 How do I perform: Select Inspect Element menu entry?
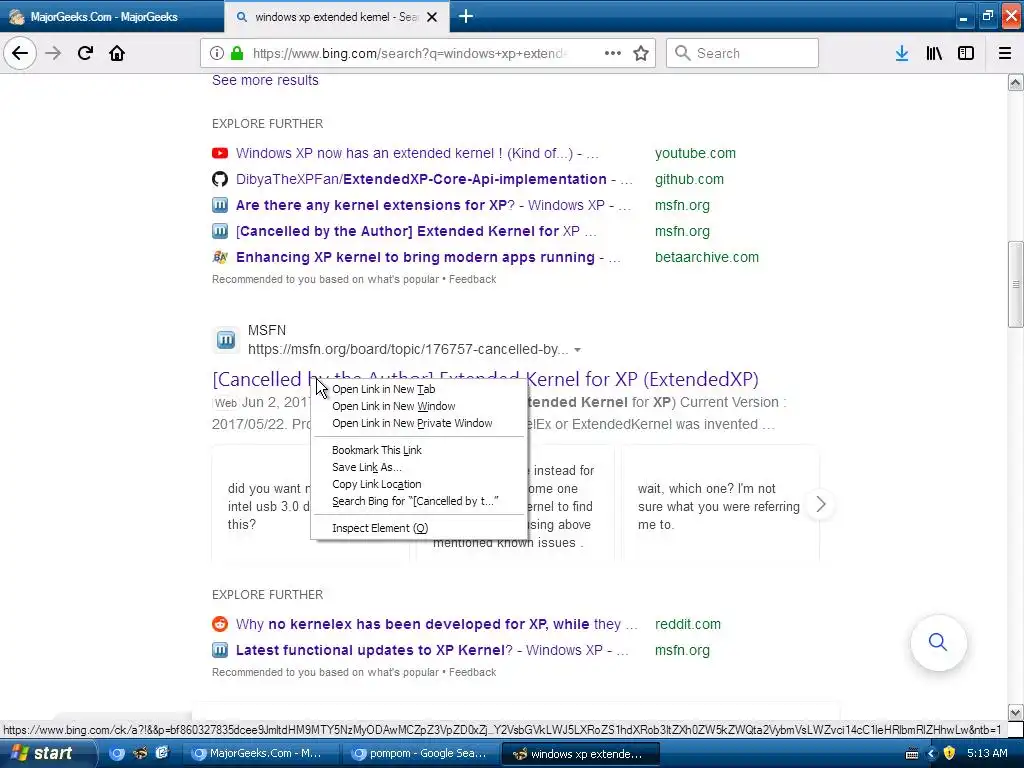pyautogui.click(x=379, y=528)
